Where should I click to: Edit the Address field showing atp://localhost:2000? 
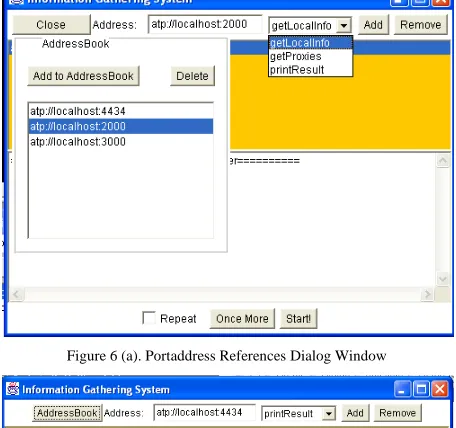(x=205, y=24)
